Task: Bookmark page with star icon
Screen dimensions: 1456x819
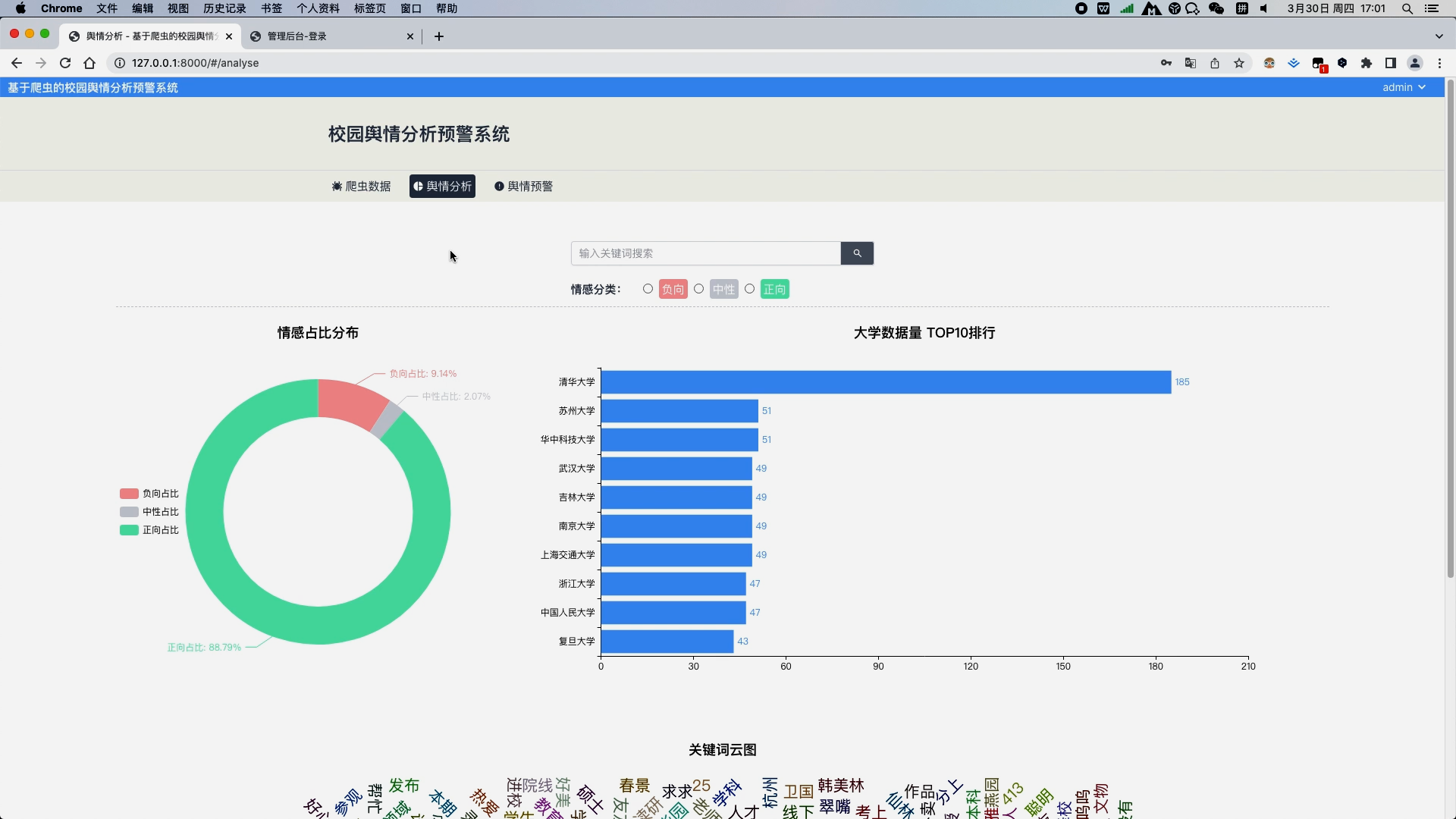Action: pyautogui.click(x=1239, y=63)
